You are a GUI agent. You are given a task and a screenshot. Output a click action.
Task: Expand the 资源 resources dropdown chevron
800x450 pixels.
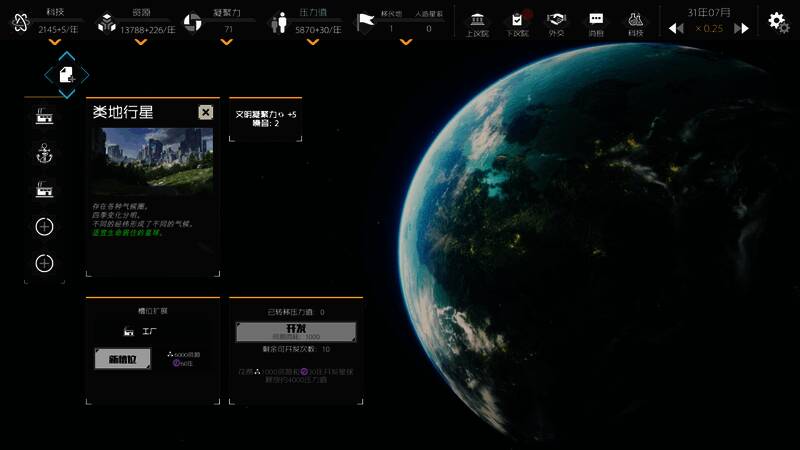coord(140,42)
